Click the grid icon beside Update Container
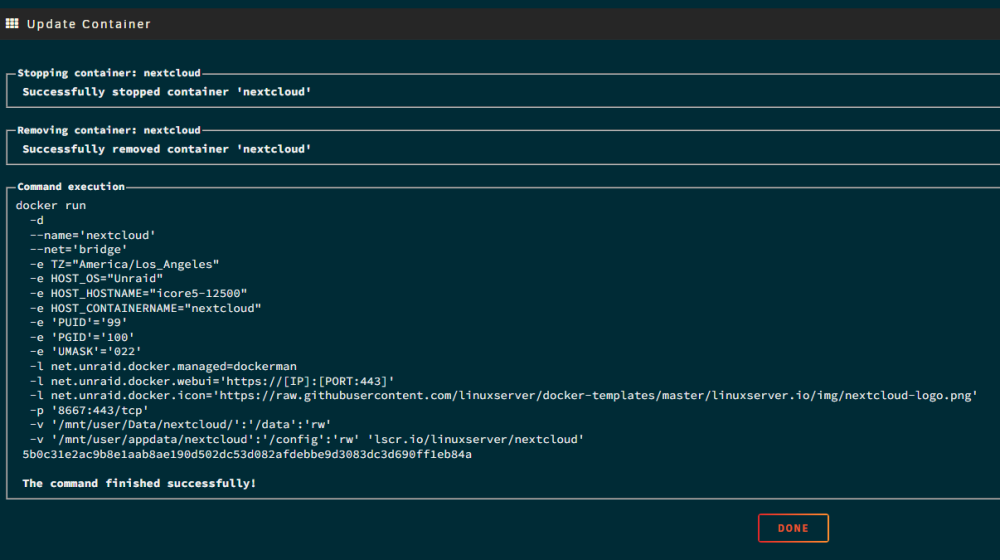The image size is (1000, 560). point(12,24)
